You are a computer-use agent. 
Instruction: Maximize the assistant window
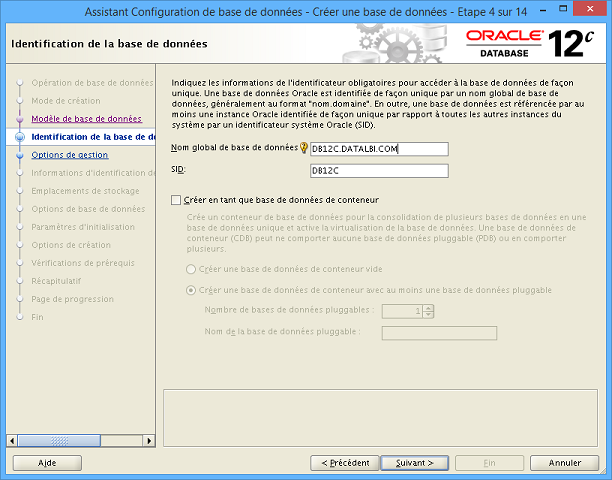point(563,9)
